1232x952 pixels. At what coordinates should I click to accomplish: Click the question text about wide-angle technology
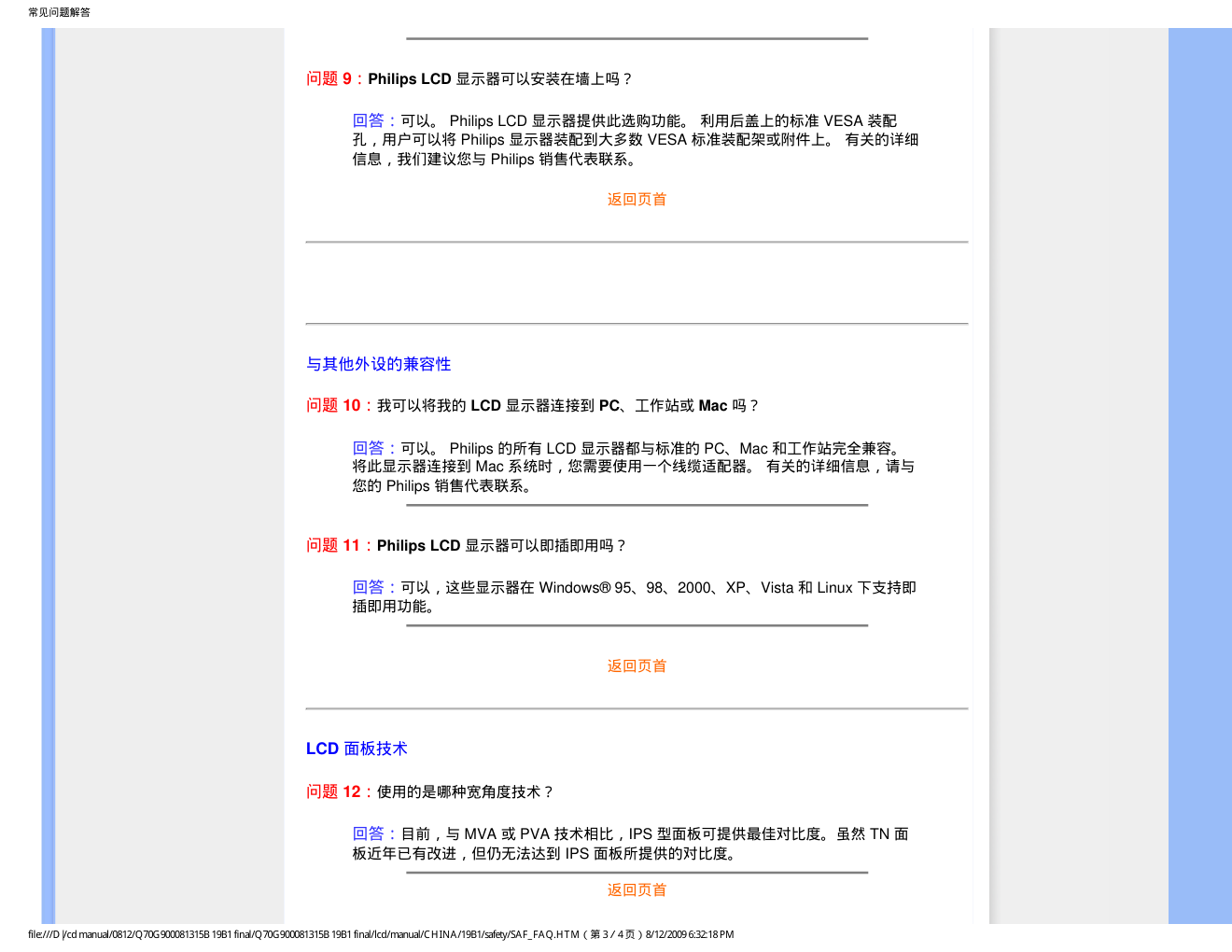[x=465, y=792]
